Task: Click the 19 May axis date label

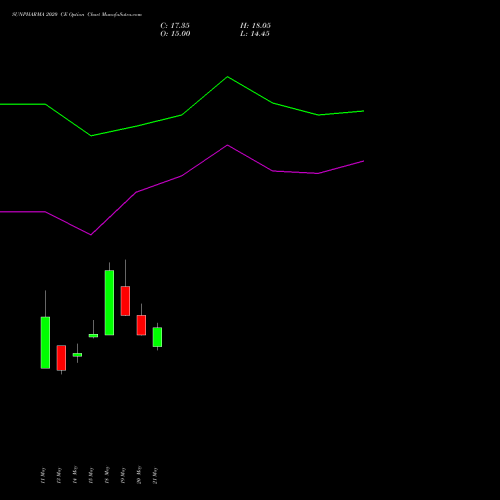Action: 123,475
